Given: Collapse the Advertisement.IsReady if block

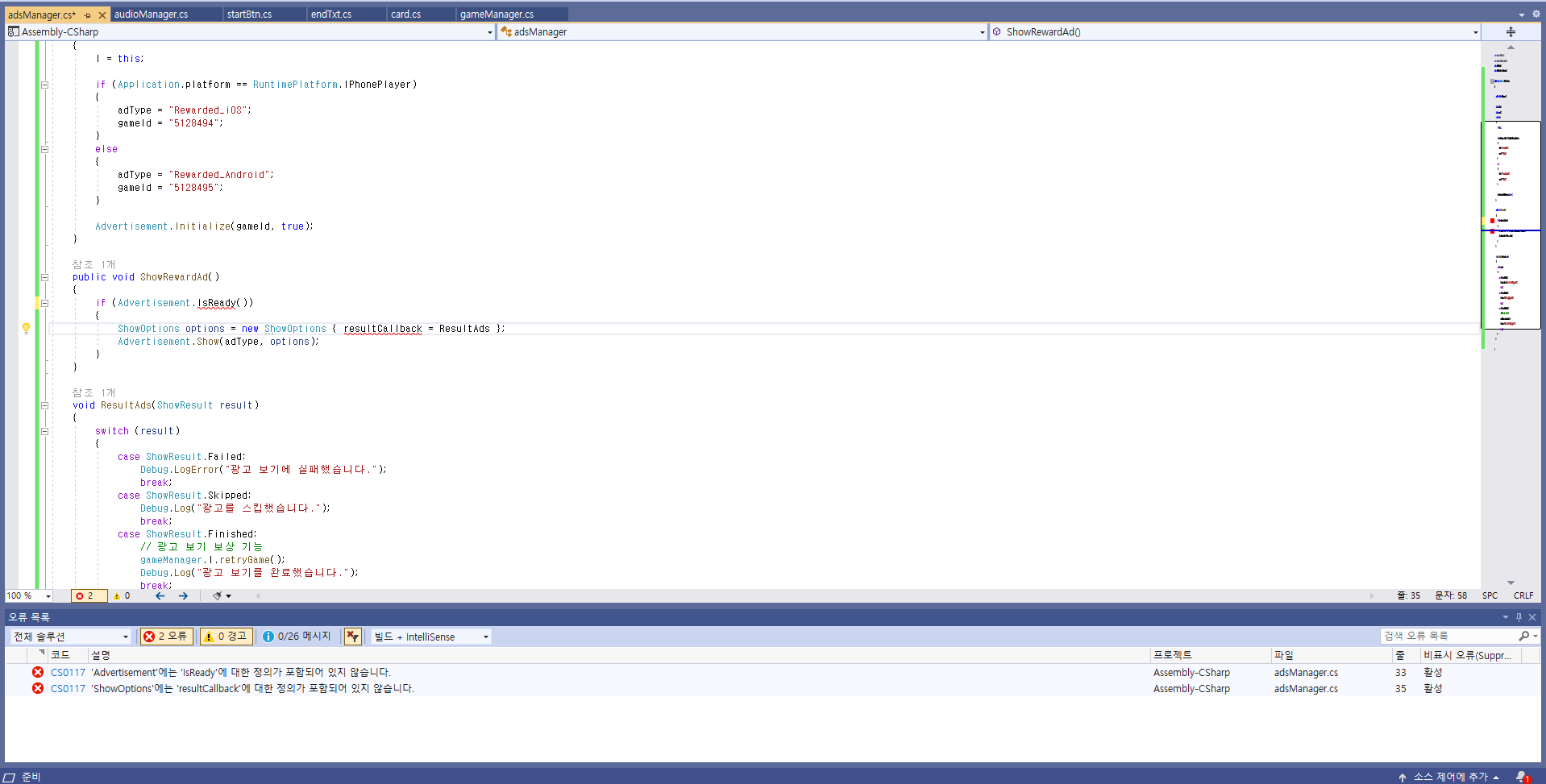Looking at the screenshot, I should (44, 303).
